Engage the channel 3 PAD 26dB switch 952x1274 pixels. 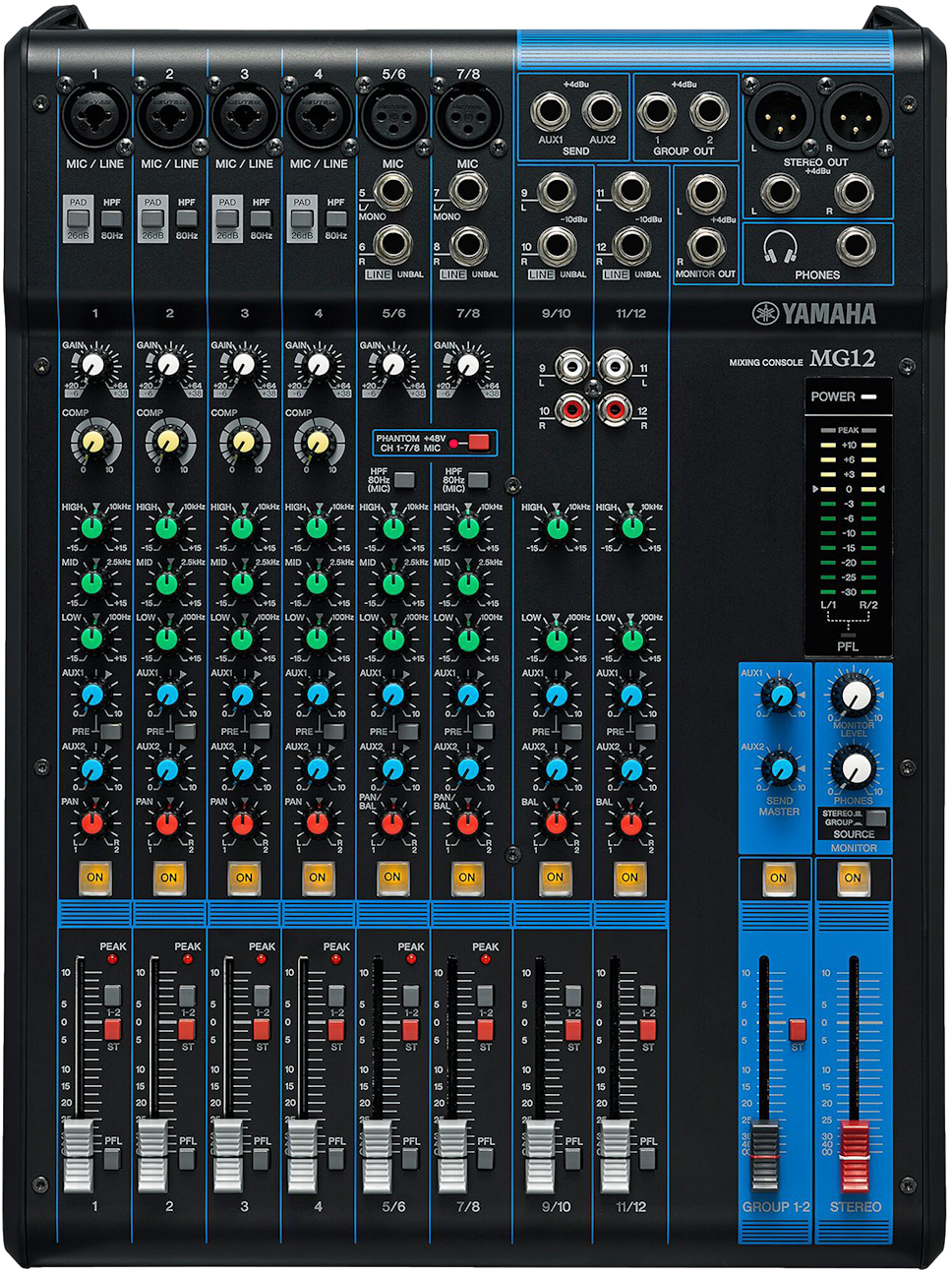(227, 217)
